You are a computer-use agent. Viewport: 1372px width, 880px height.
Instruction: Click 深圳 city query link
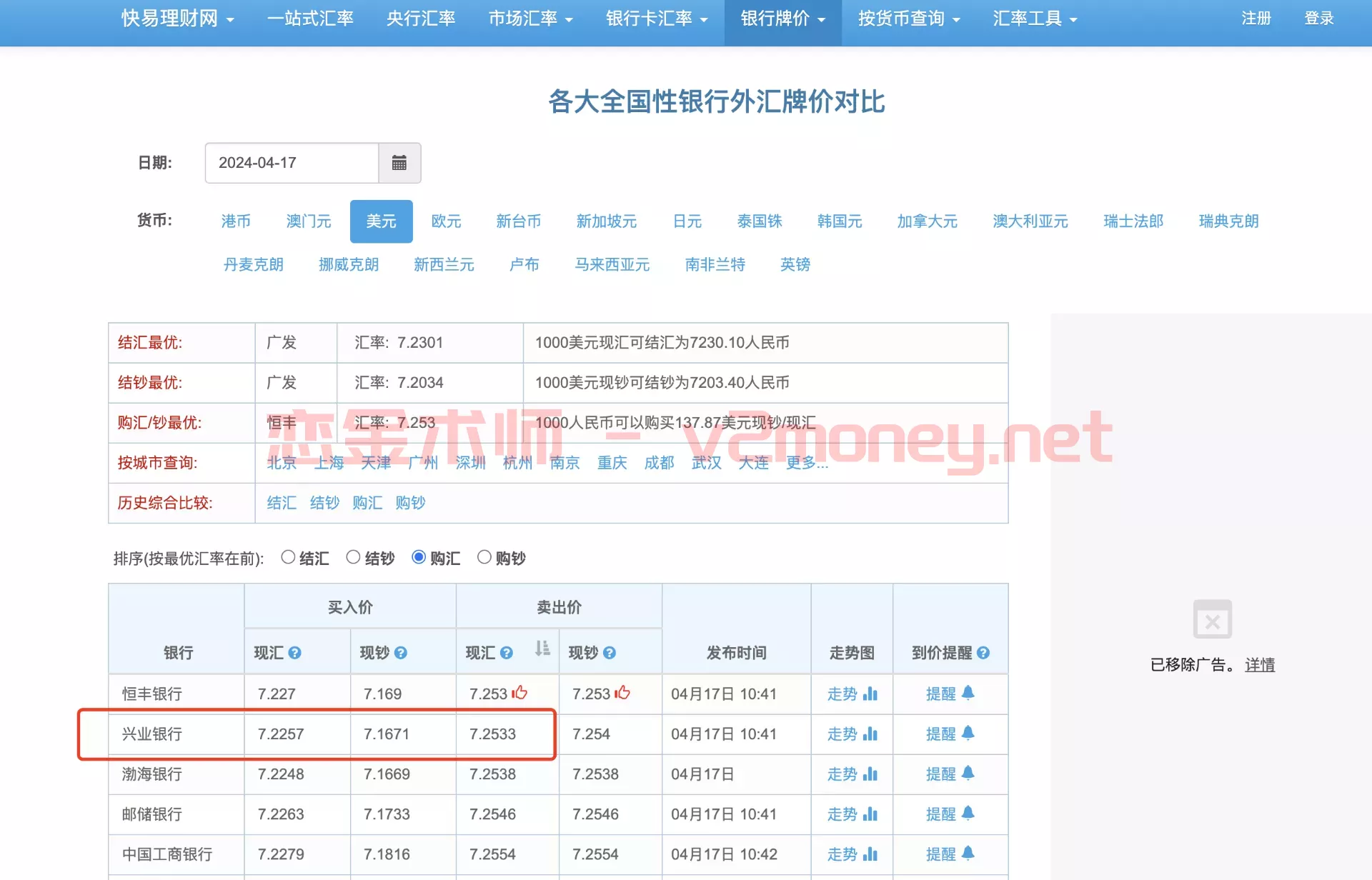tap(471, 463)
